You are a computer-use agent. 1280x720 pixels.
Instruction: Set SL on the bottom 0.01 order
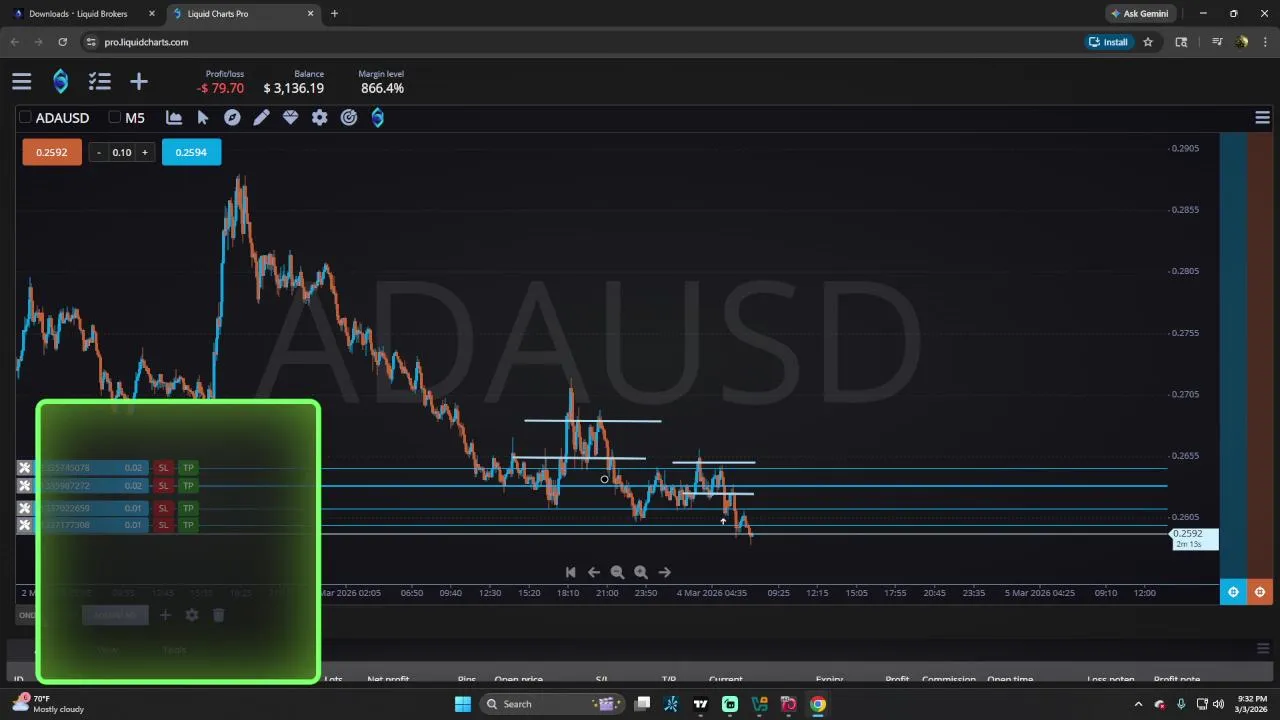click(x=163, y=525)
